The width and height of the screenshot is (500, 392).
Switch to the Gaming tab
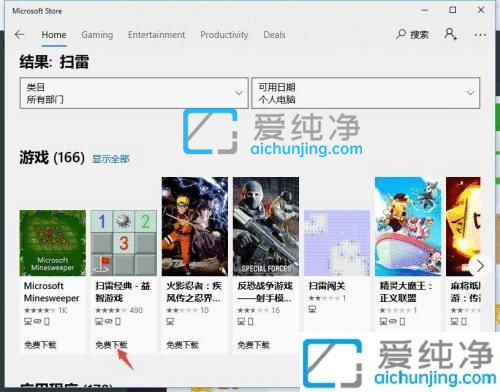click(97, 35)
